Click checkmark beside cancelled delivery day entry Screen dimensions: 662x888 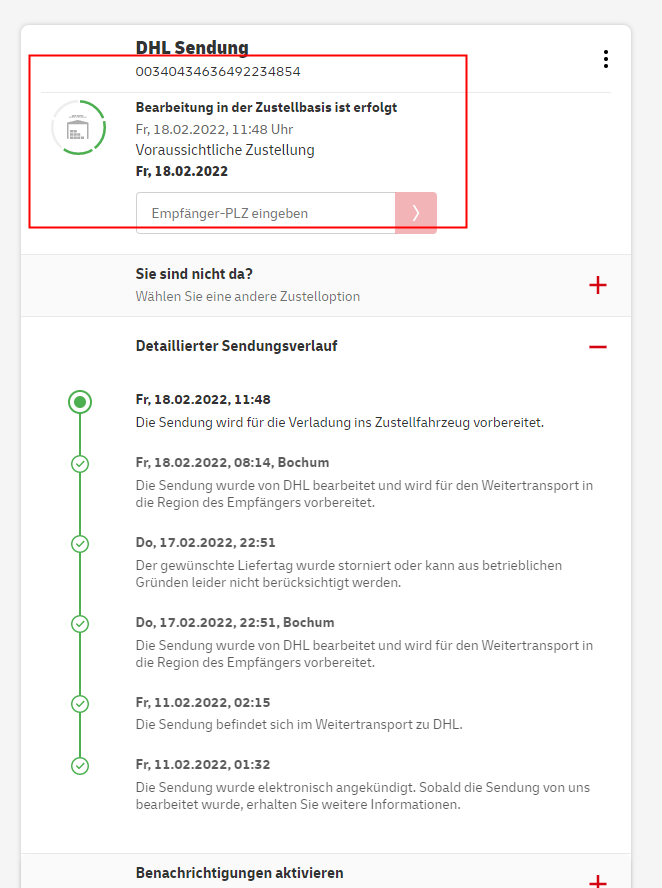80,544
